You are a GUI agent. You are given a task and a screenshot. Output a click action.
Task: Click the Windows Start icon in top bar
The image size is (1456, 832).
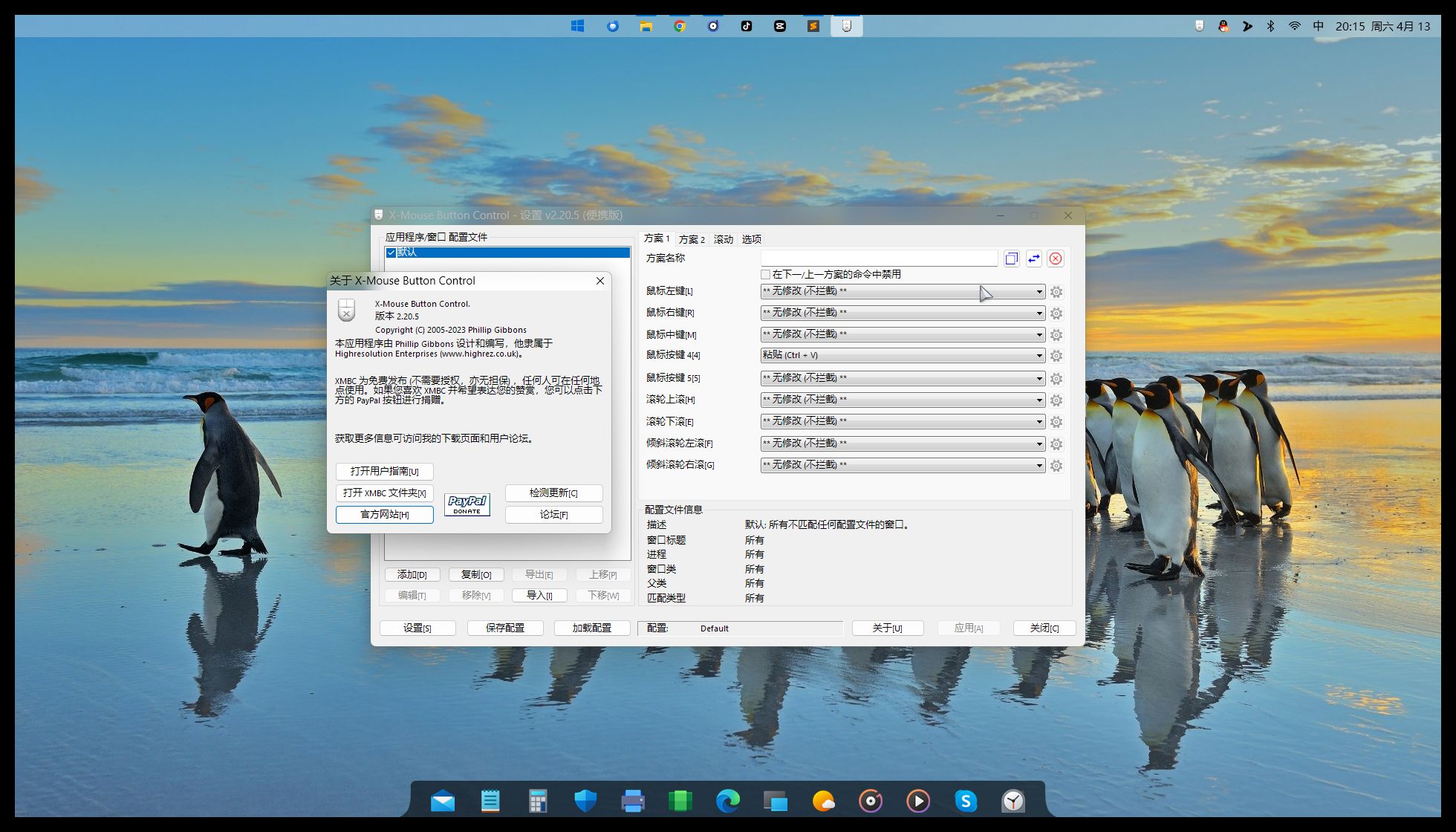click(578, 26)
